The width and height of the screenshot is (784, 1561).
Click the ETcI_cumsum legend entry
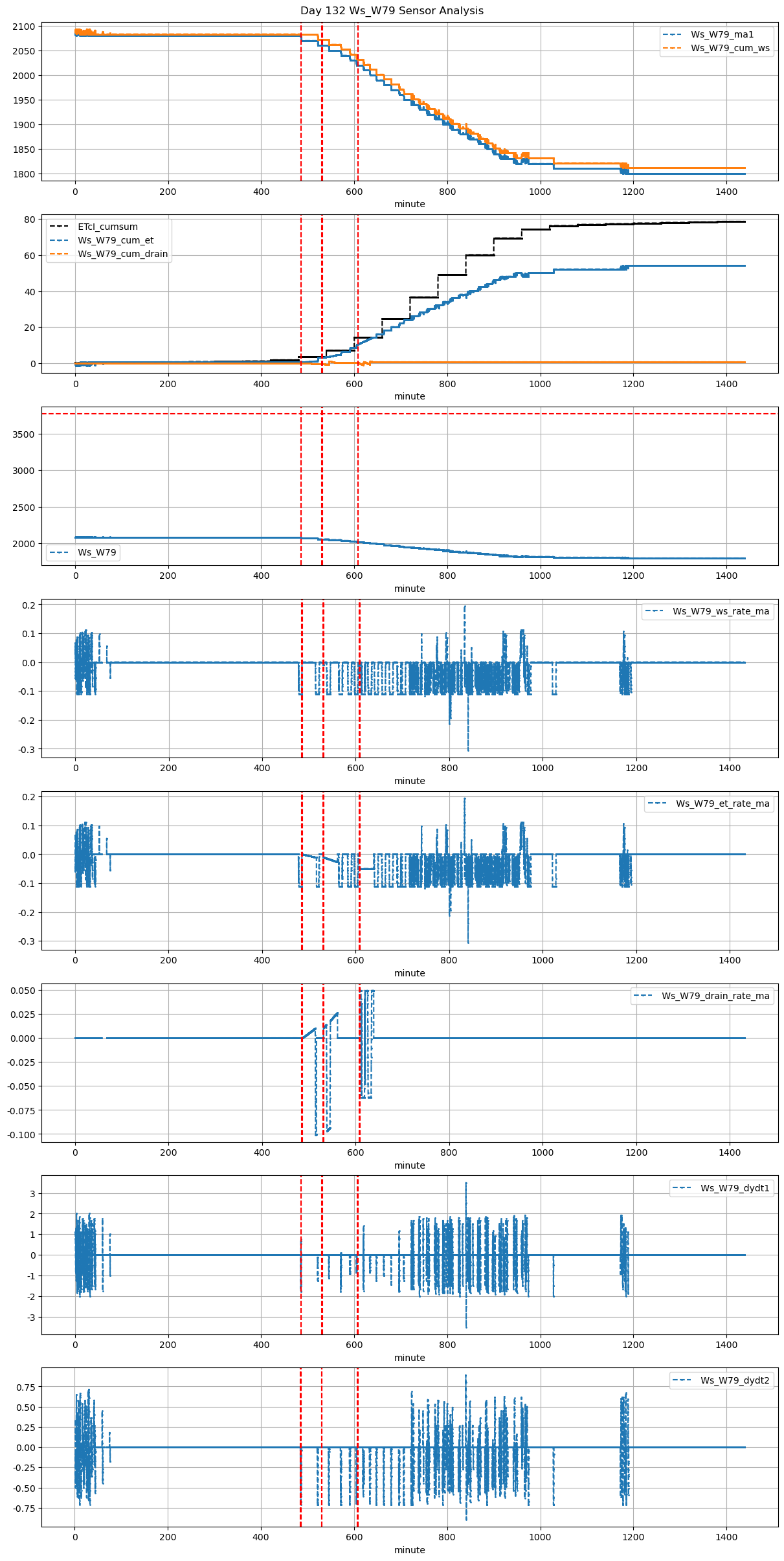coord(107,227)
